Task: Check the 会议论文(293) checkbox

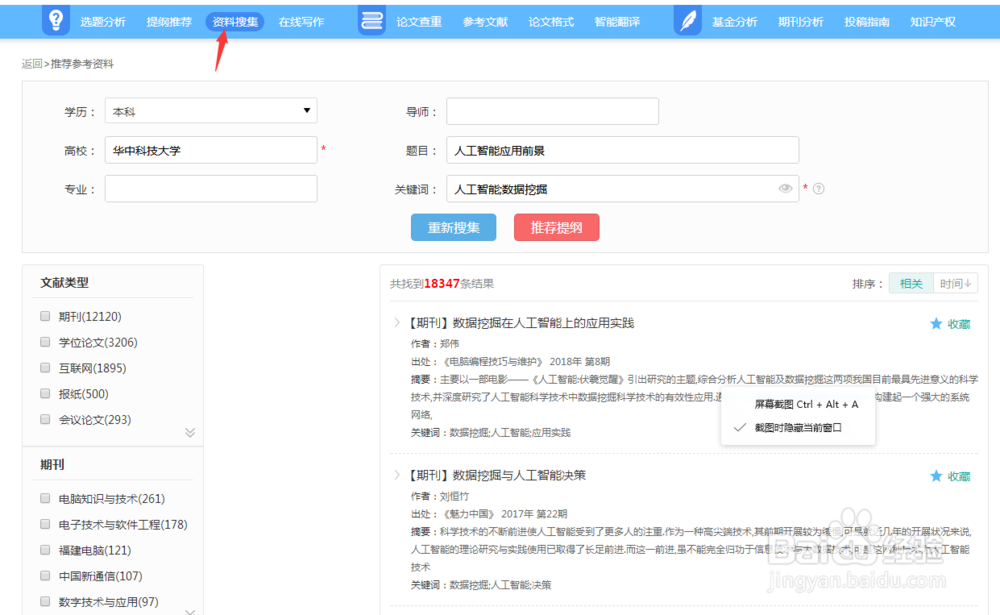Action: pyautogui.click(x=45, y=419)
